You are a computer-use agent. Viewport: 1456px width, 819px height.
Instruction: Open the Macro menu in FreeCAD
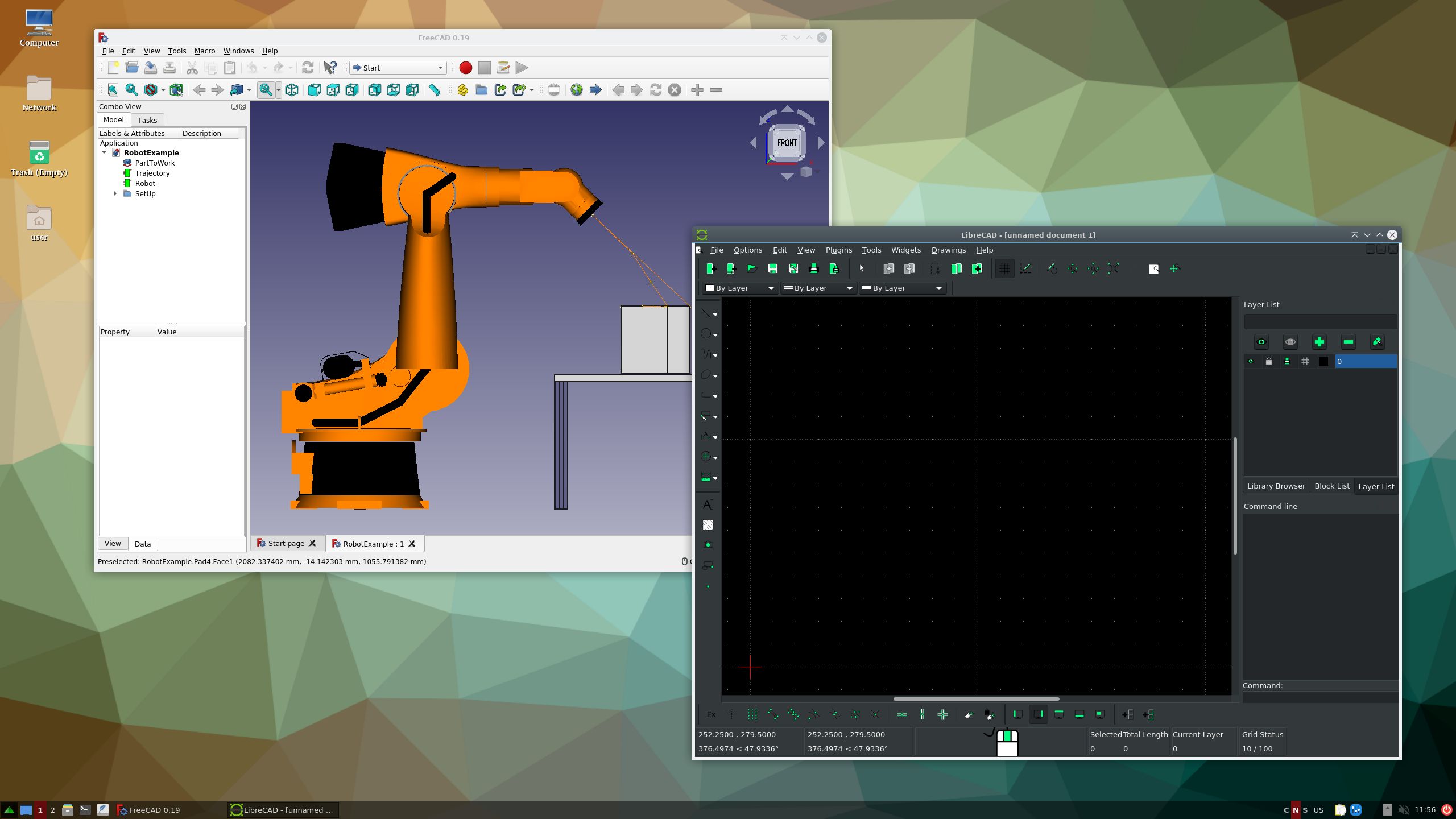204,51
